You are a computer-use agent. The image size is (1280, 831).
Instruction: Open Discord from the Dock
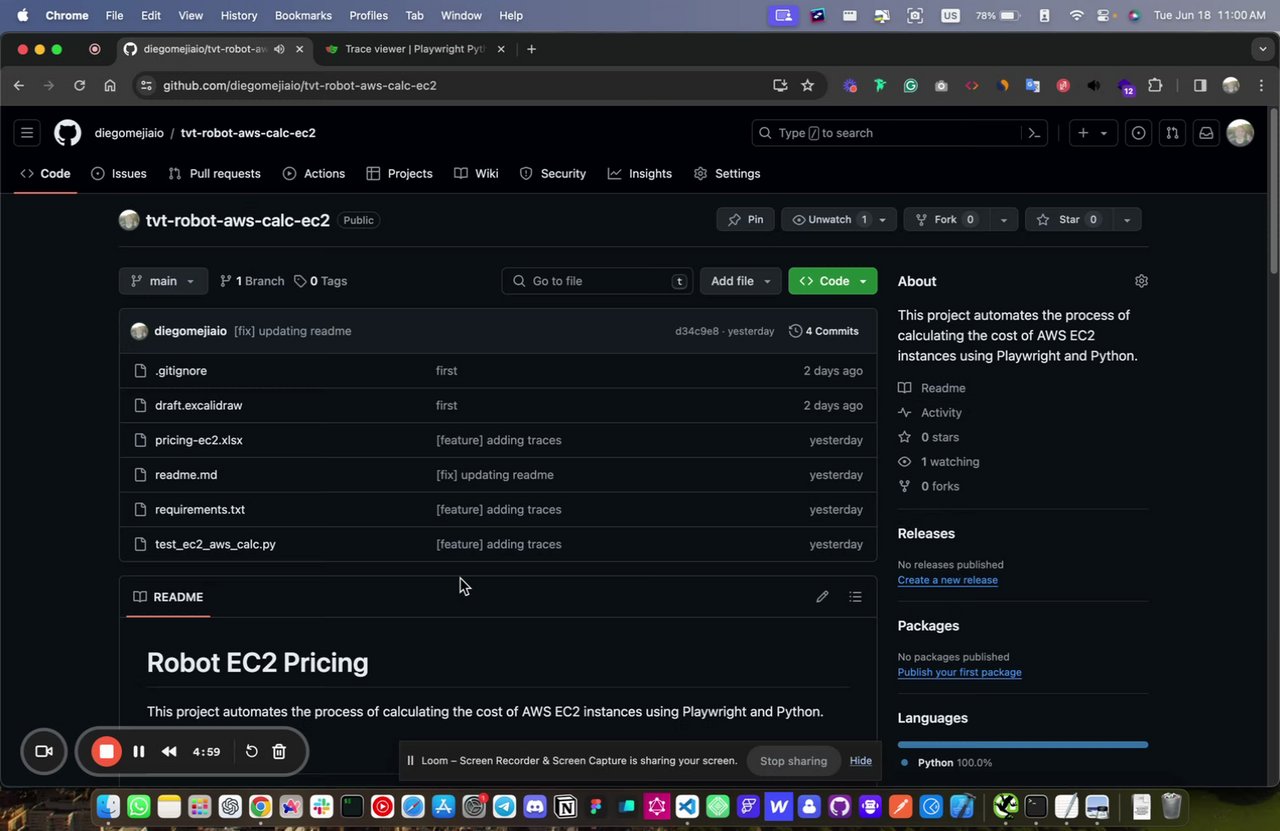[535, 806]
